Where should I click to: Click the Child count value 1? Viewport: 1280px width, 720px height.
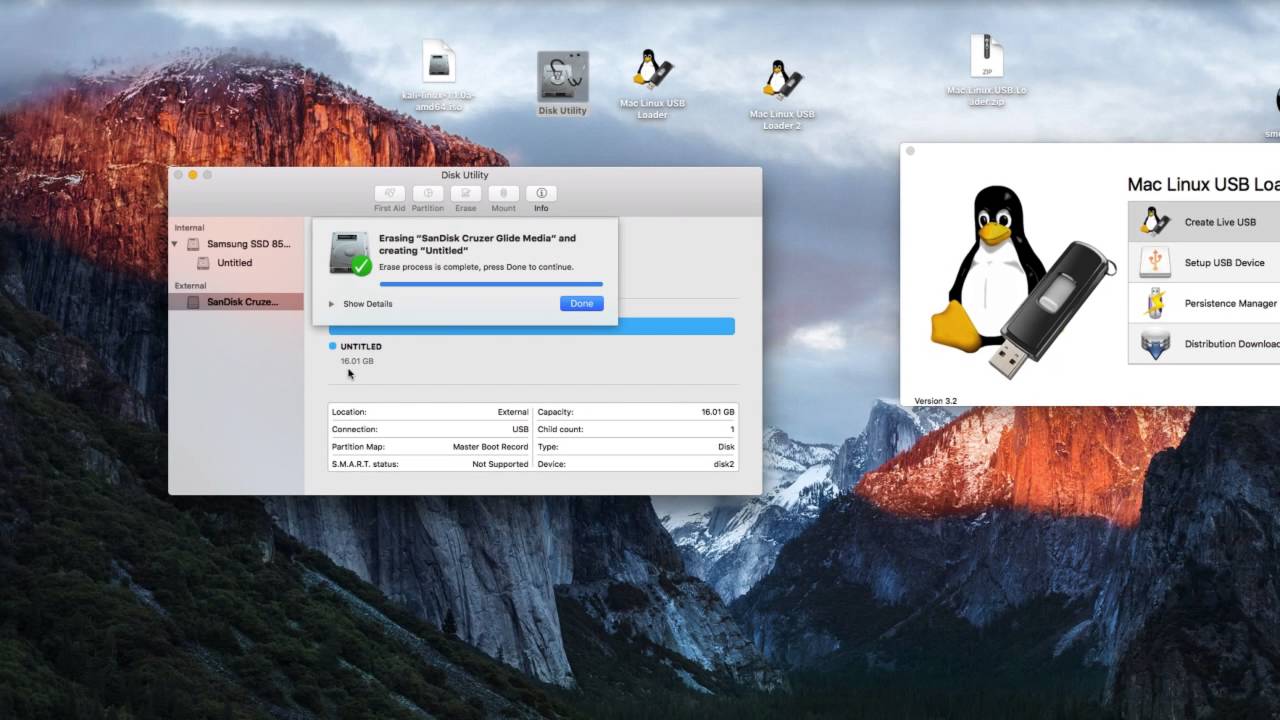pos(732,429)
